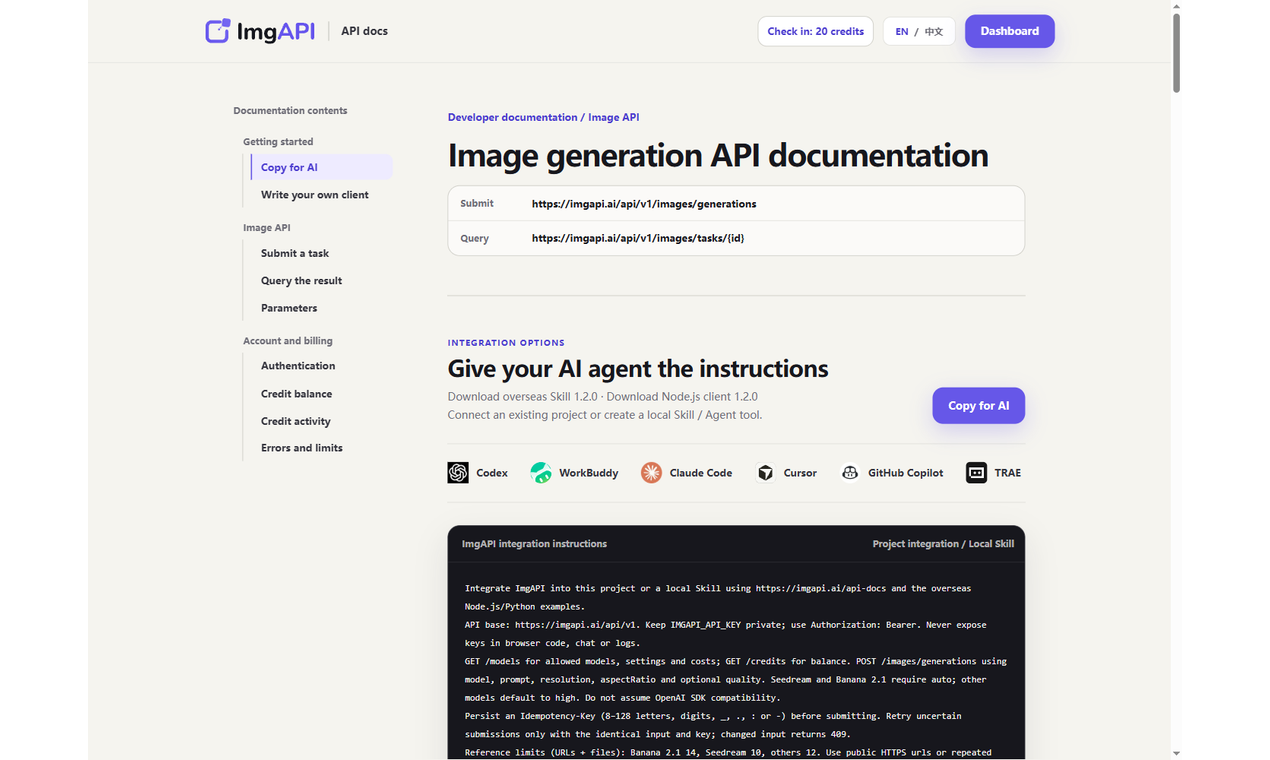
Task: Select the Codex icon
Action: pos(458,473)
